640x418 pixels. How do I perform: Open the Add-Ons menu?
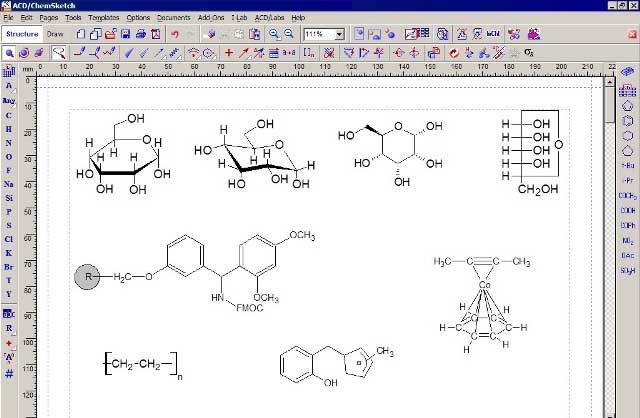click(210, 18)
